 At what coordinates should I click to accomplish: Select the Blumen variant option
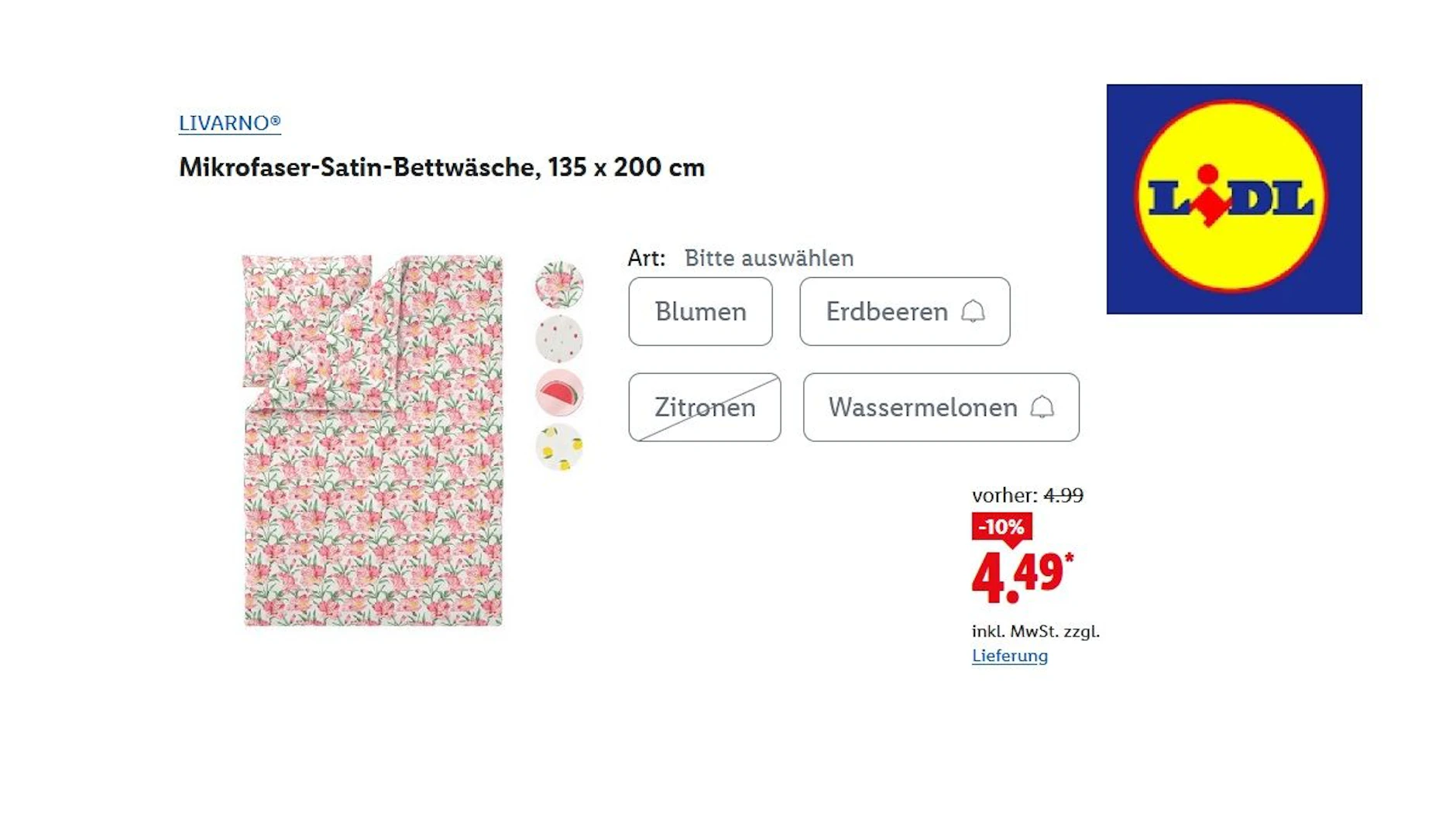pos(699,312)
